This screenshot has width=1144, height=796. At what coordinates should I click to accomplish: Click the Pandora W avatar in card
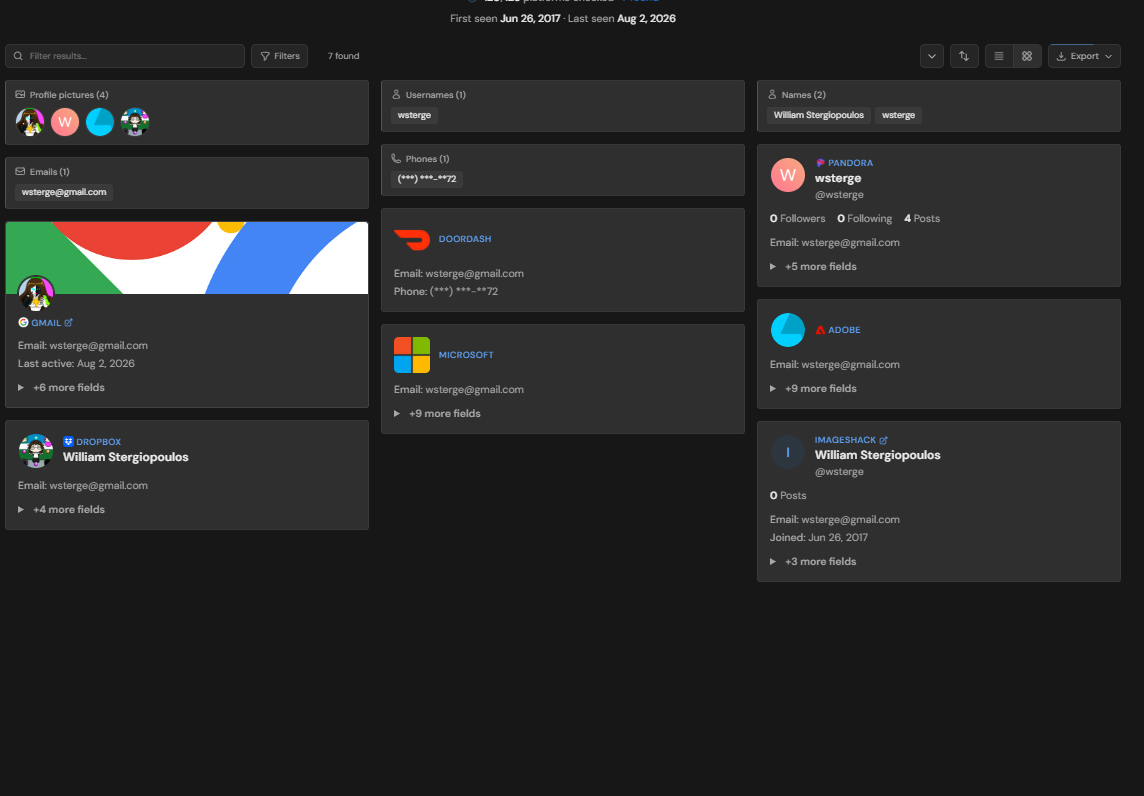787,175
